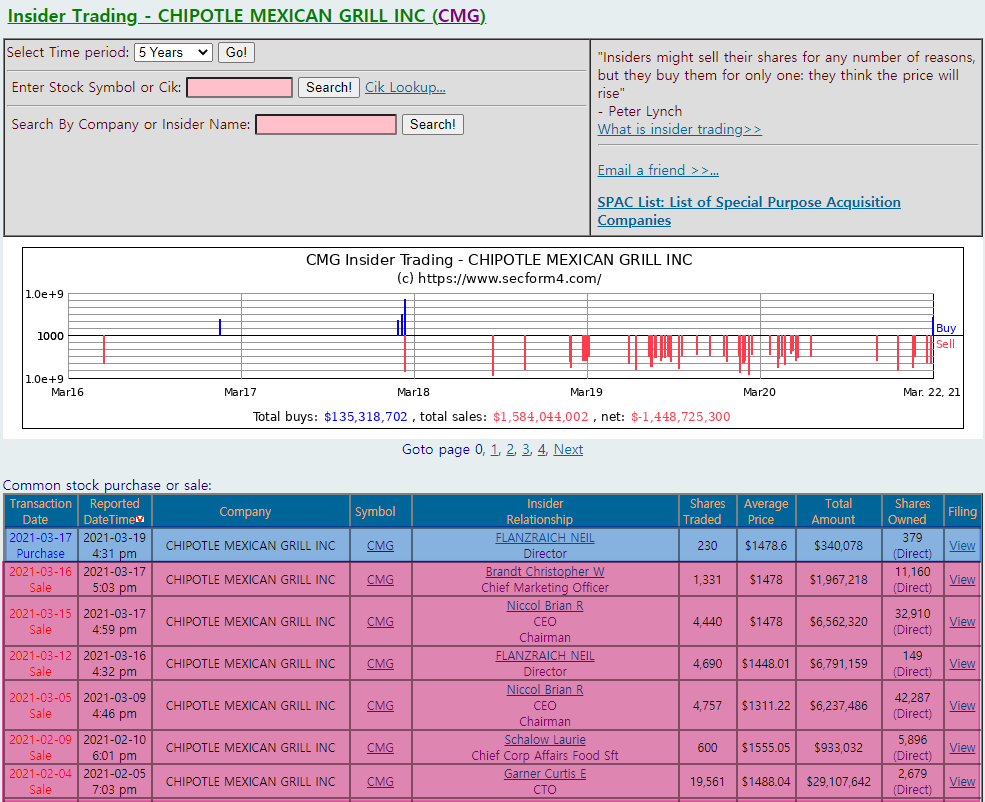
Task: View filing for 2021-02-09 Sale
Action: [x=962, y=747]
